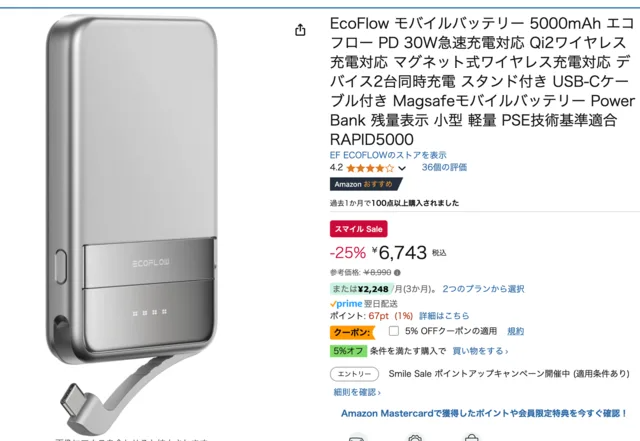This screenshot has width=640, height=441.
Task: Click the 詳細はこちら points details link
Action: 444,316
